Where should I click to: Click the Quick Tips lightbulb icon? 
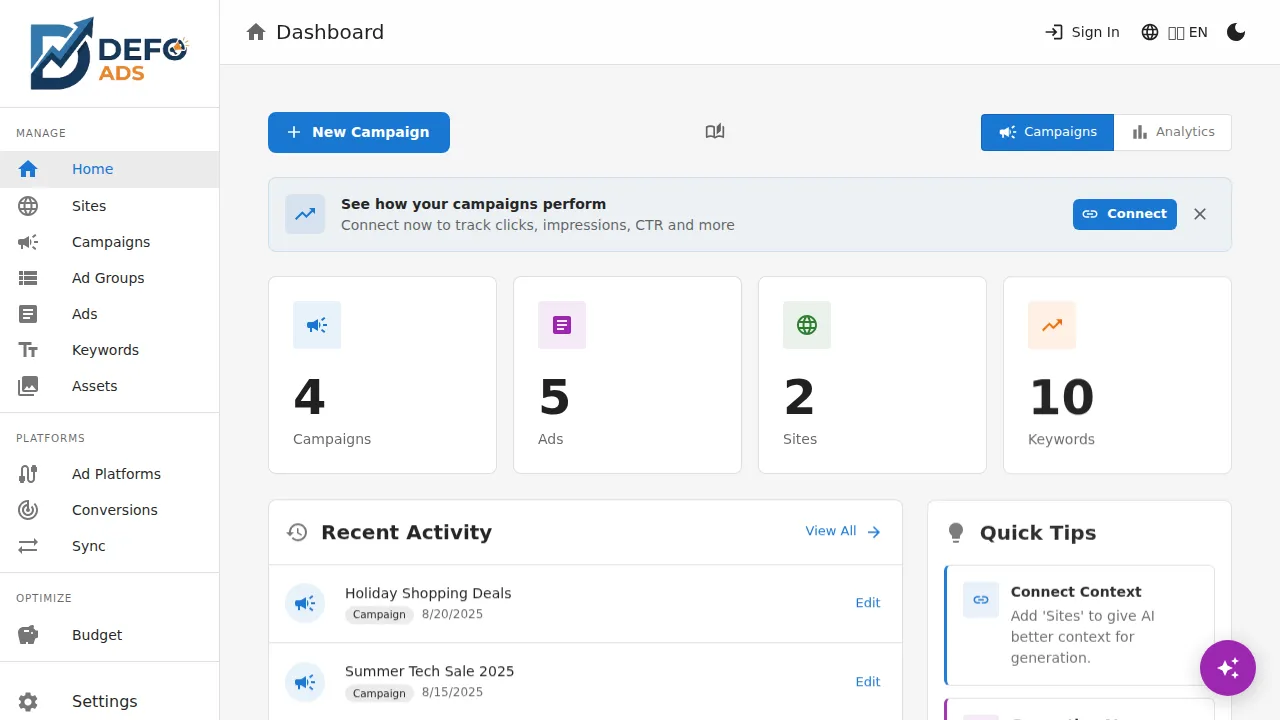(x=956, y=533)
